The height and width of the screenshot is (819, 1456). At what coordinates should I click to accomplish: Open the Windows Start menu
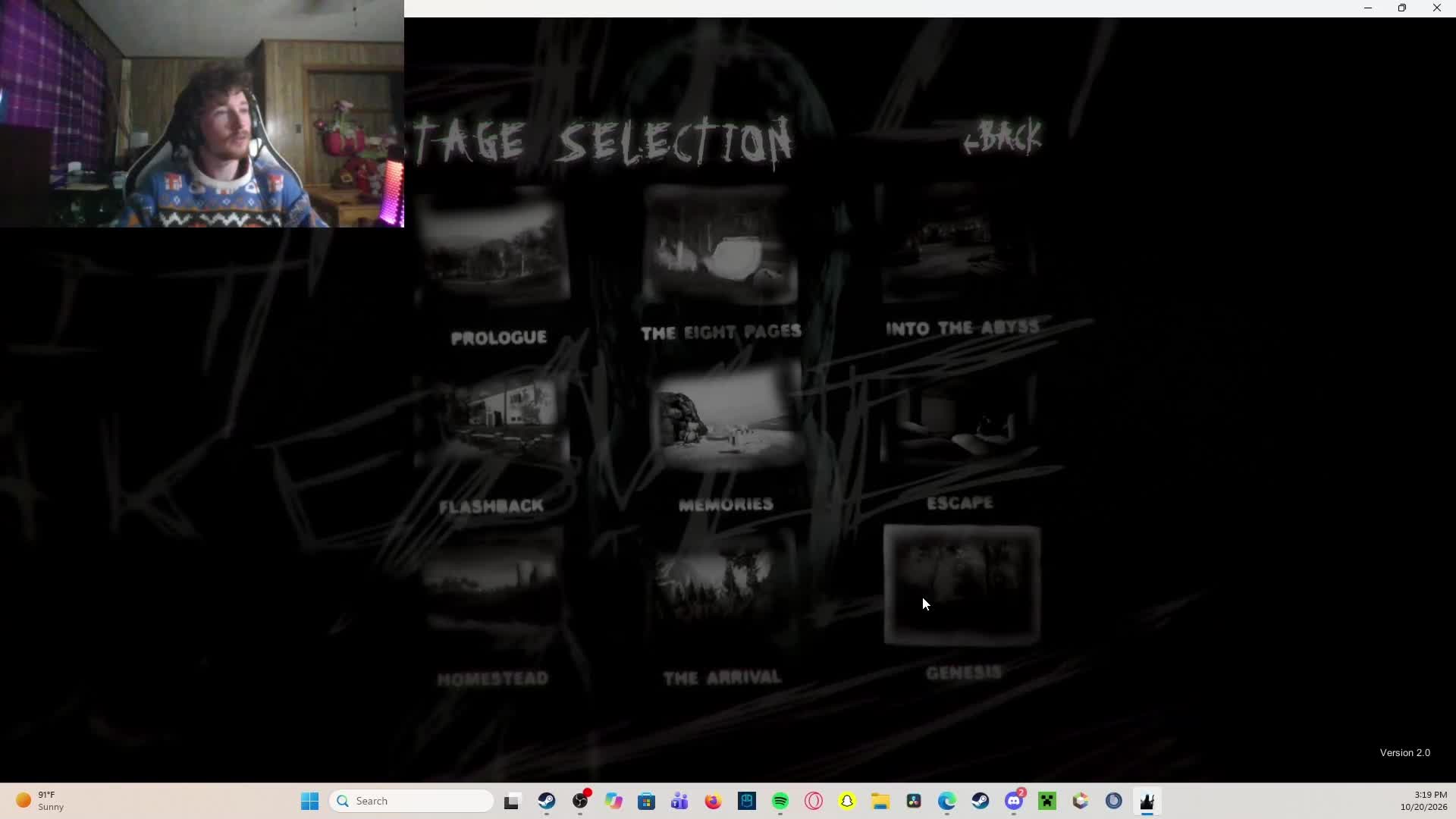(310, 802)
